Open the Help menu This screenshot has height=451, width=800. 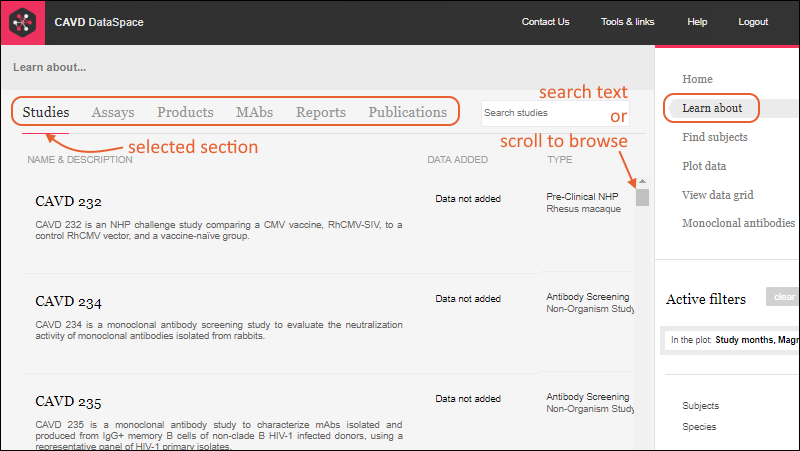[x=697, y=22]
